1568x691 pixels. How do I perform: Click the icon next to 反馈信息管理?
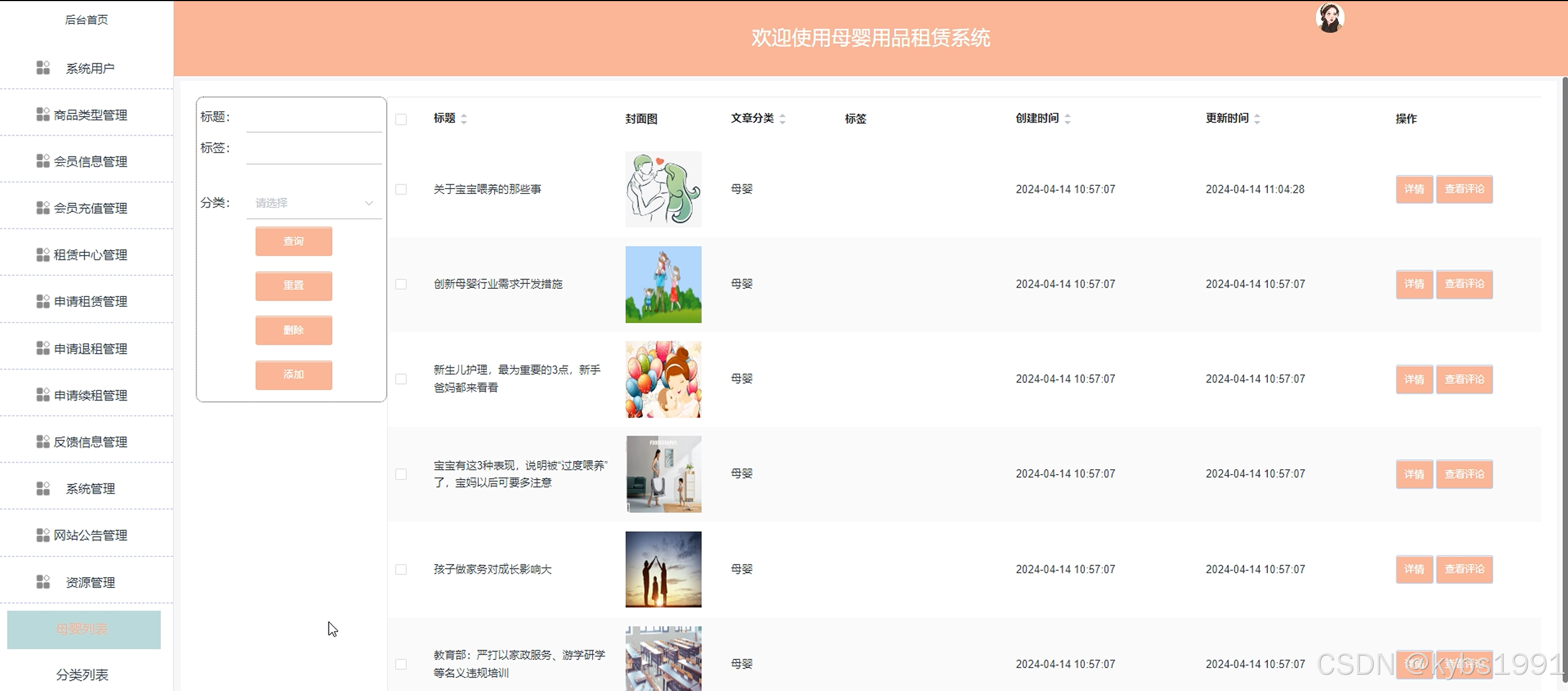43,441
